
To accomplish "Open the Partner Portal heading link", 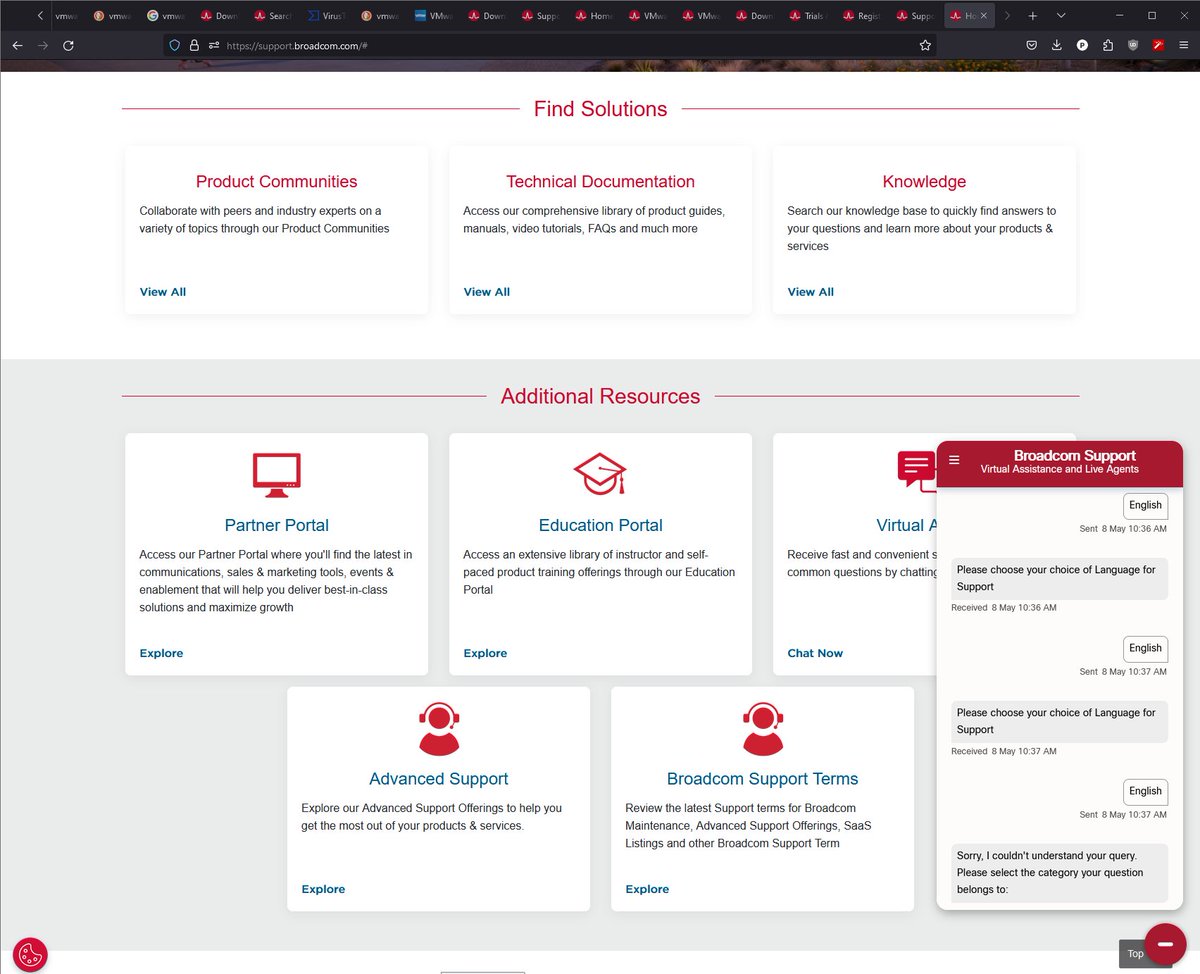I will point(277,525).
